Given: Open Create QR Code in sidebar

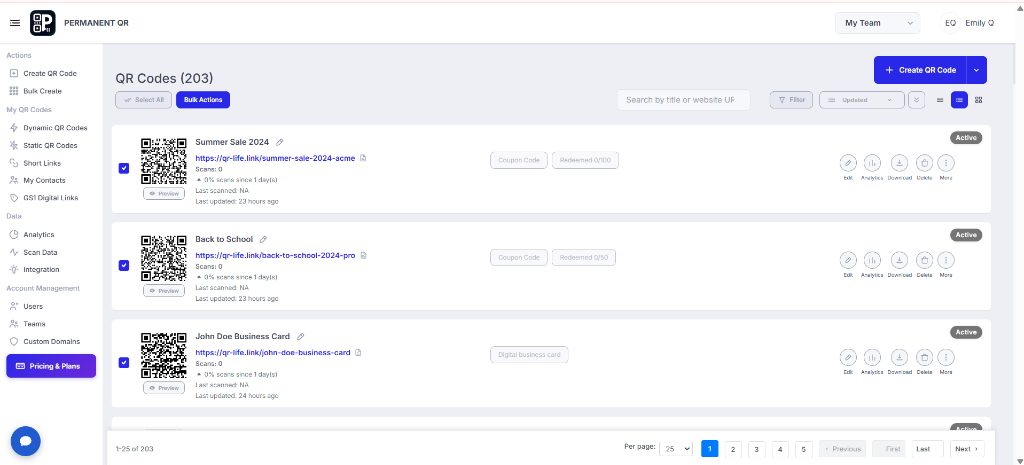Looking at the screenshot, I should coord(44,74).
